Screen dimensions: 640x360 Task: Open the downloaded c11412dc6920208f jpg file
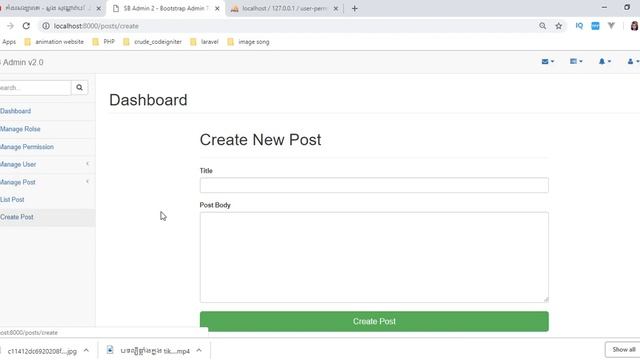pyautogui.click(x=42, y=351)
